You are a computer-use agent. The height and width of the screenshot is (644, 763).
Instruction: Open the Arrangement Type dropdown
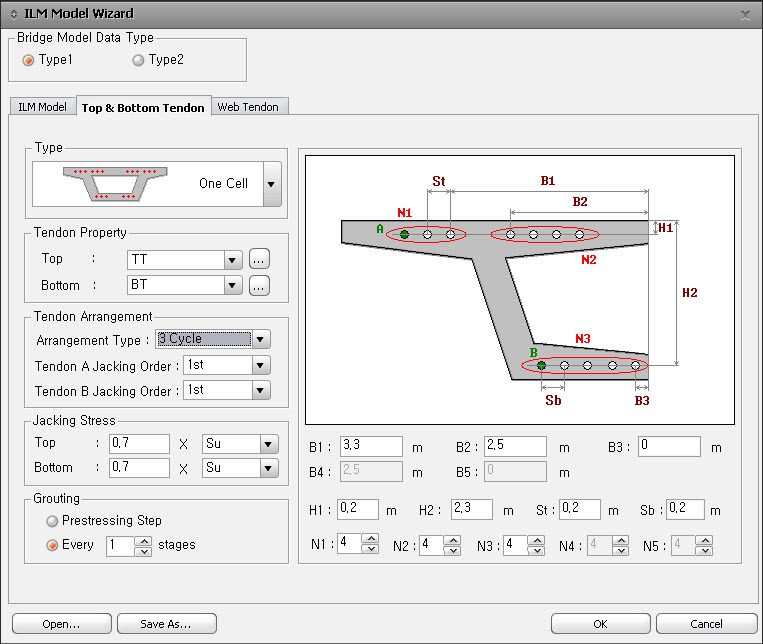coord(261,339)
